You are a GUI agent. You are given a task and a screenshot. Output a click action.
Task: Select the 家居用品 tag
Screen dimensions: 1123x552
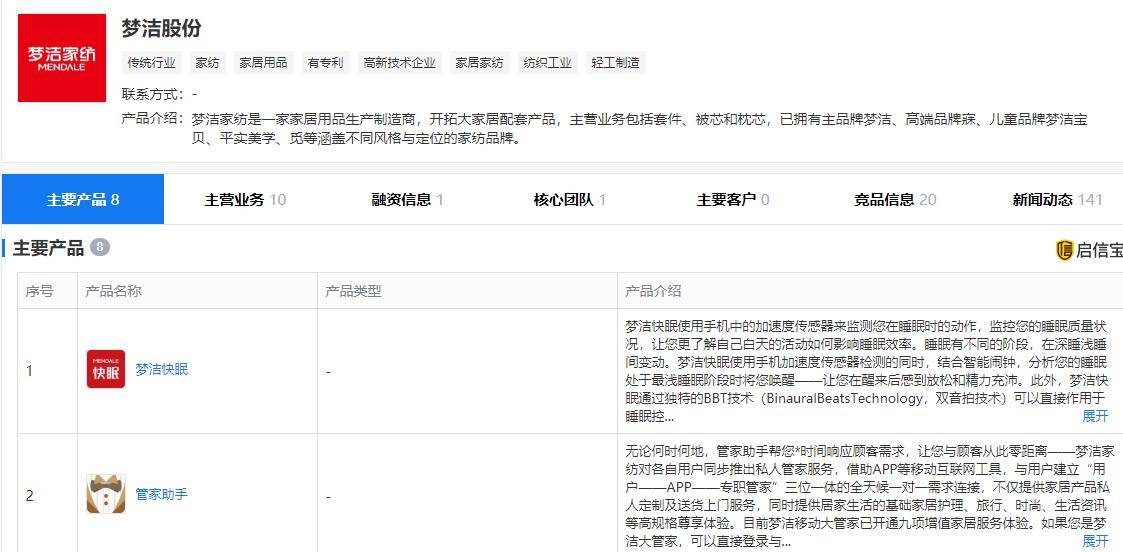click(263, 63)
